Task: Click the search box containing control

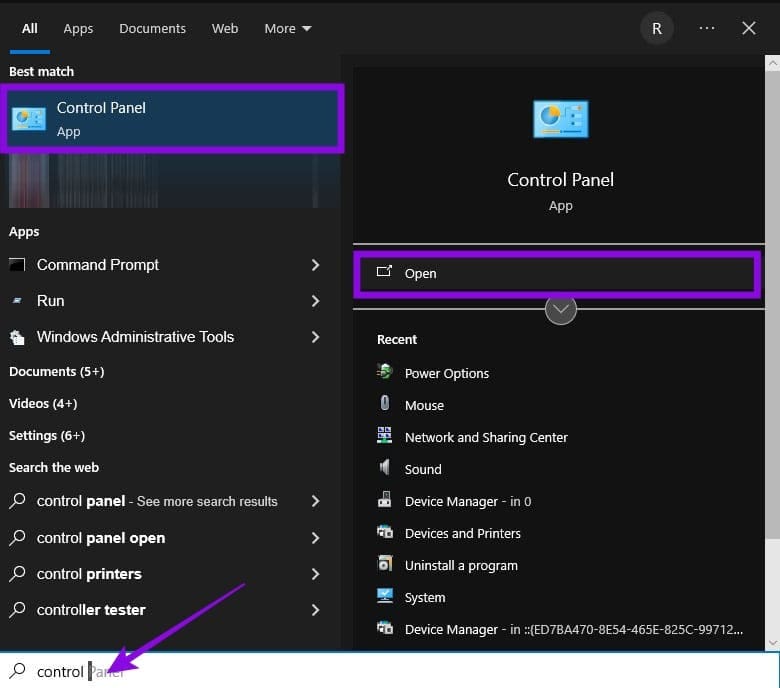Action: click(x=390, y=671)
